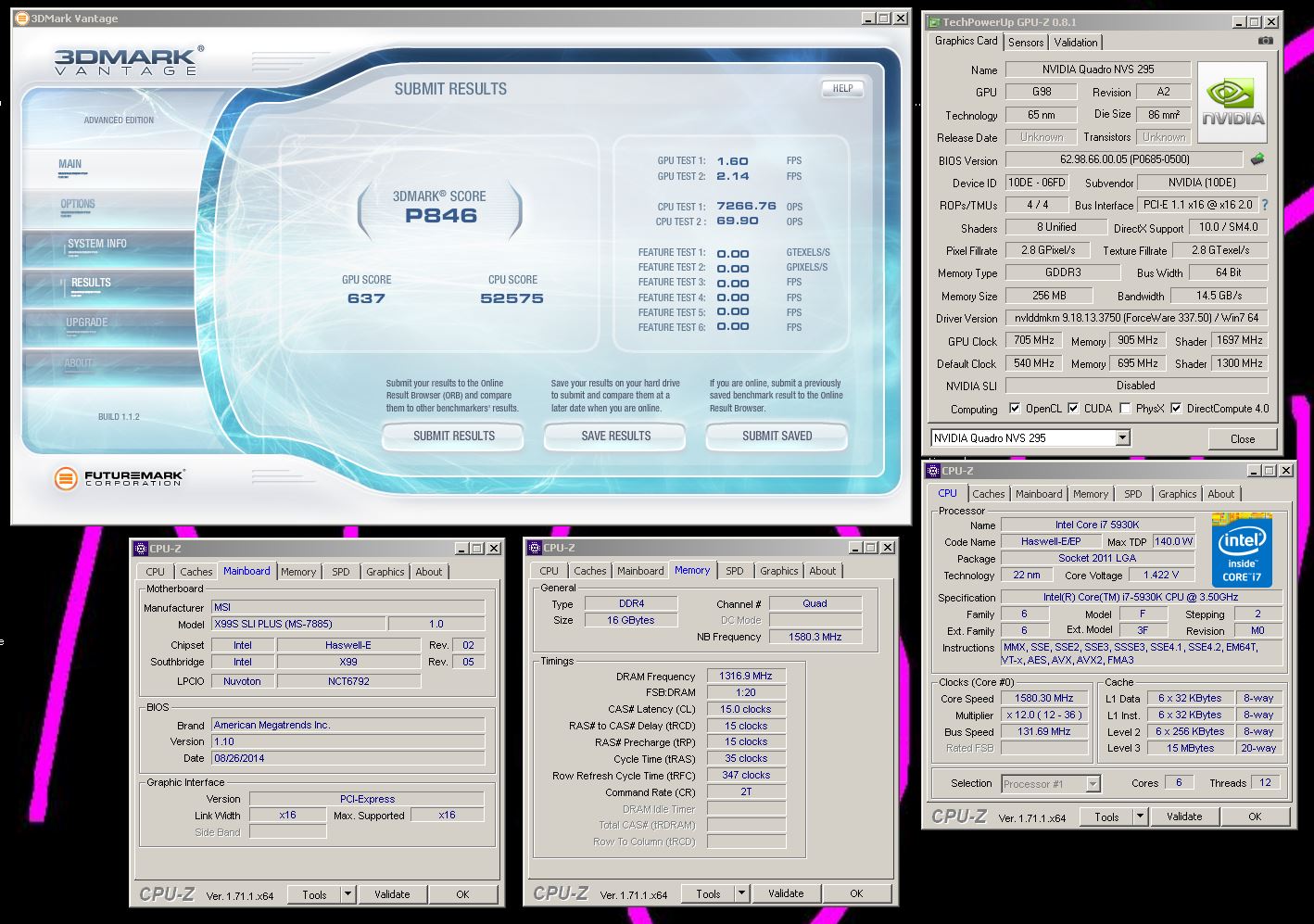Open Graphics tab in the CPU-Z Mainboard window
The image size is (1314, 924).
pyautogui.click(x=385, y=572)
